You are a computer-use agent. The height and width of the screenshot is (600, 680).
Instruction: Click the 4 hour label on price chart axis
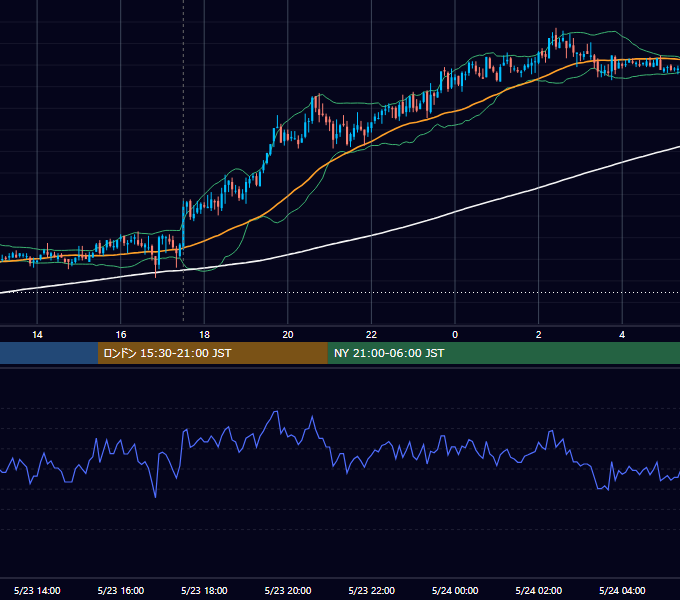[622, 335]
